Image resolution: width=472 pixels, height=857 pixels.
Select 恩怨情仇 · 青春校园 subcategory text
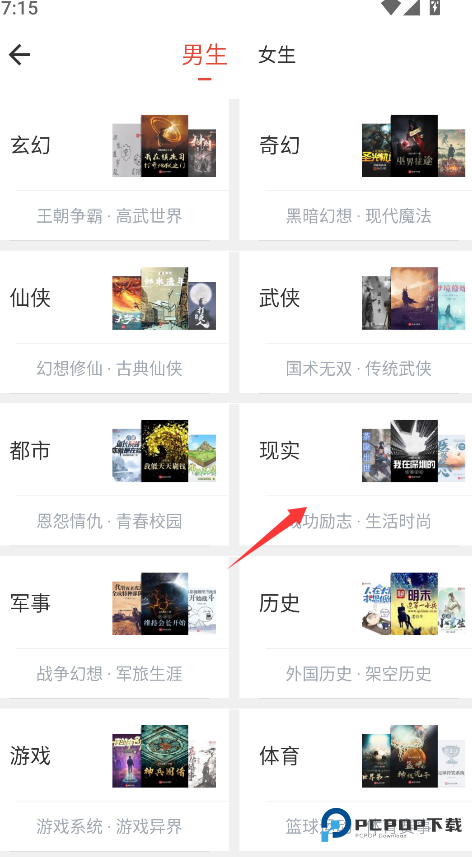tap(109, 521)
